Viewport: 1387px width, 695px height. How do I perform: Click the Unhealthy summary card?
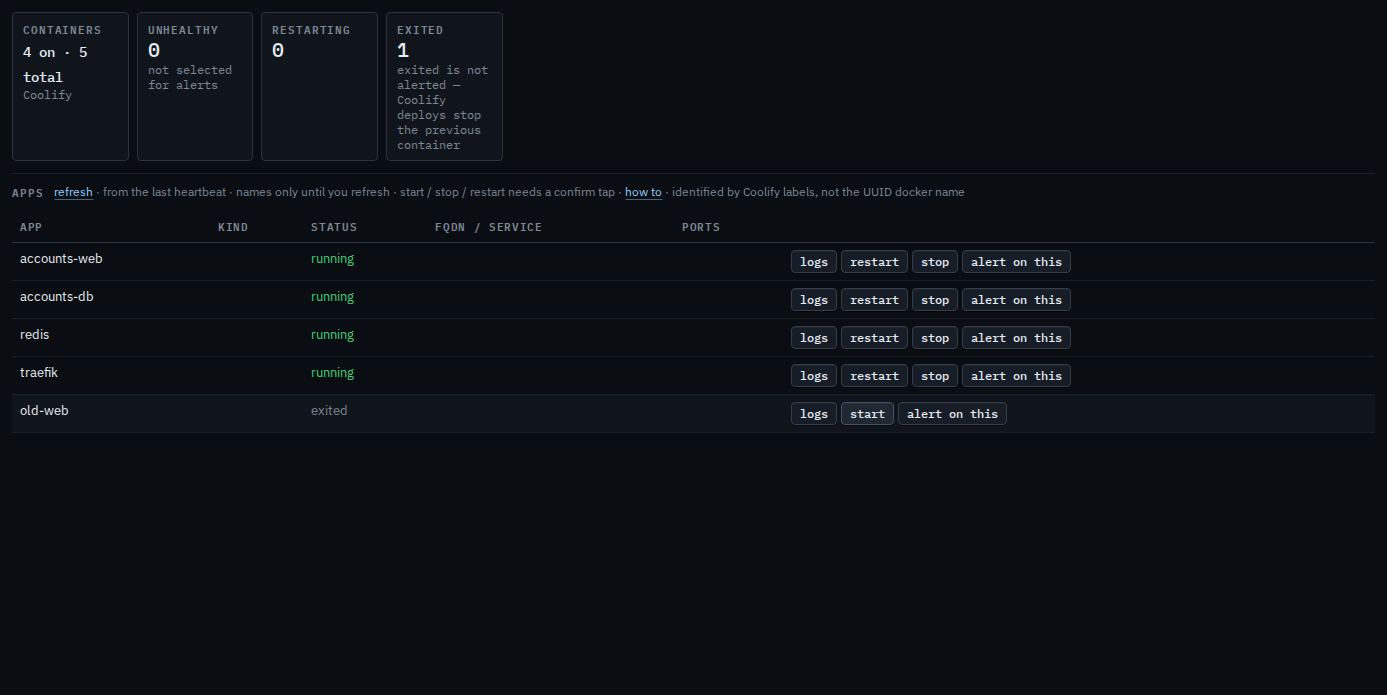click(195, 86)
